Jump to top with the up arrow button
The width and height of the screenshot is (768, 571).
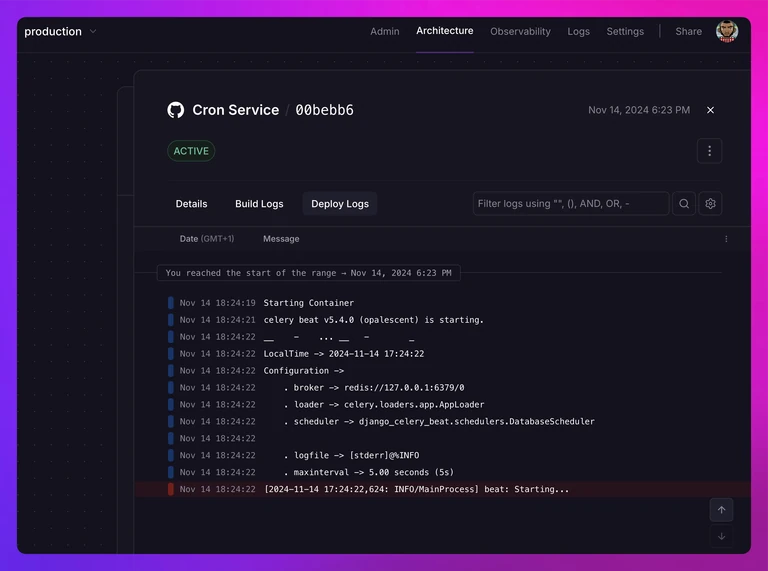tap(721, 510)
